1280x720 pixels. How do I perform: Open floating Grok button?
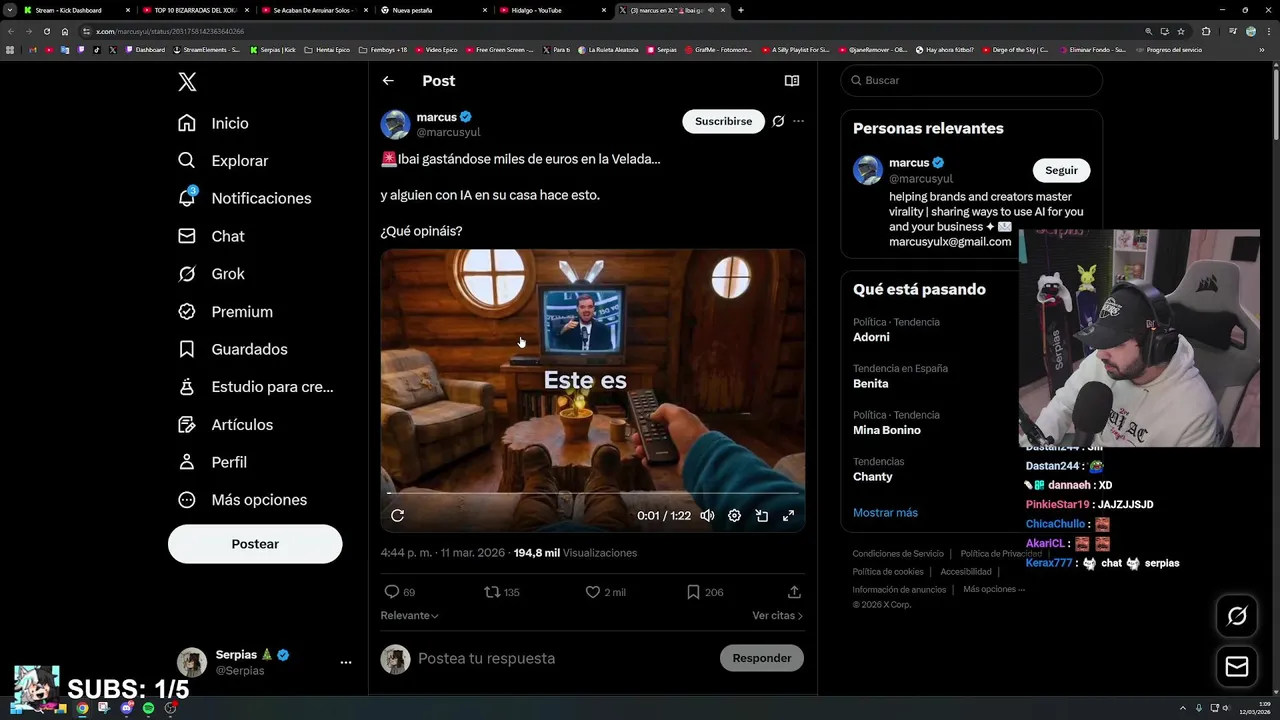click(1237, 617)
